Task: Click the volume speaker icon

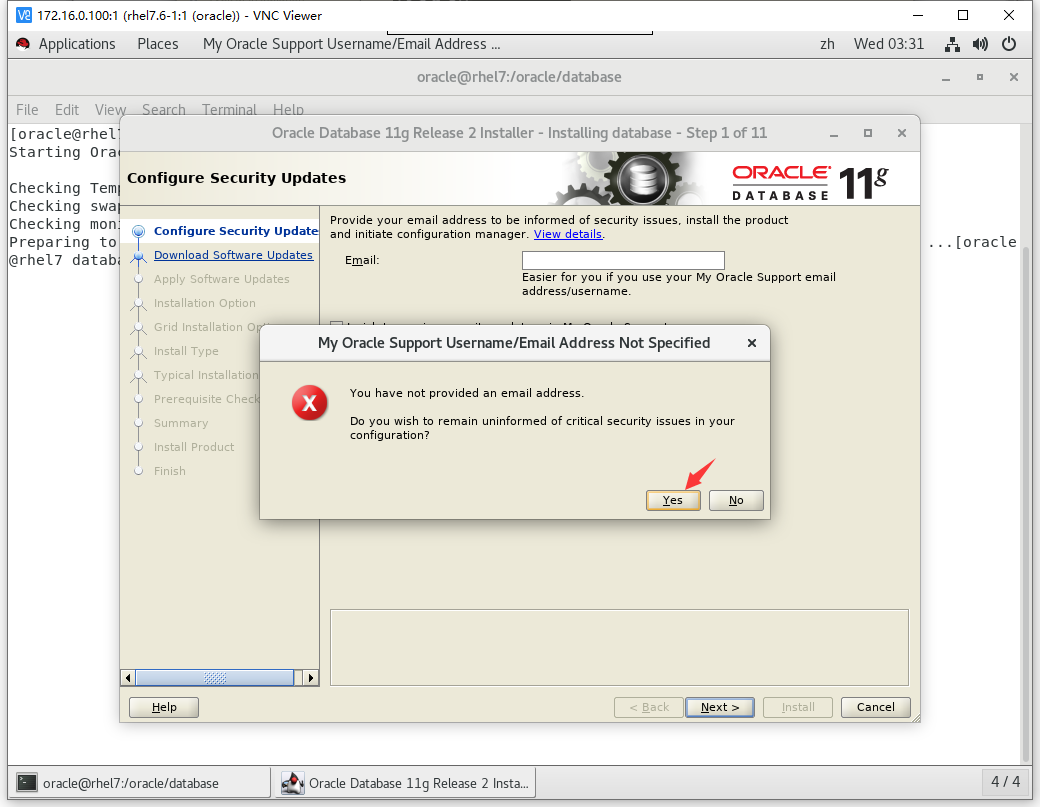Action: 980,44
